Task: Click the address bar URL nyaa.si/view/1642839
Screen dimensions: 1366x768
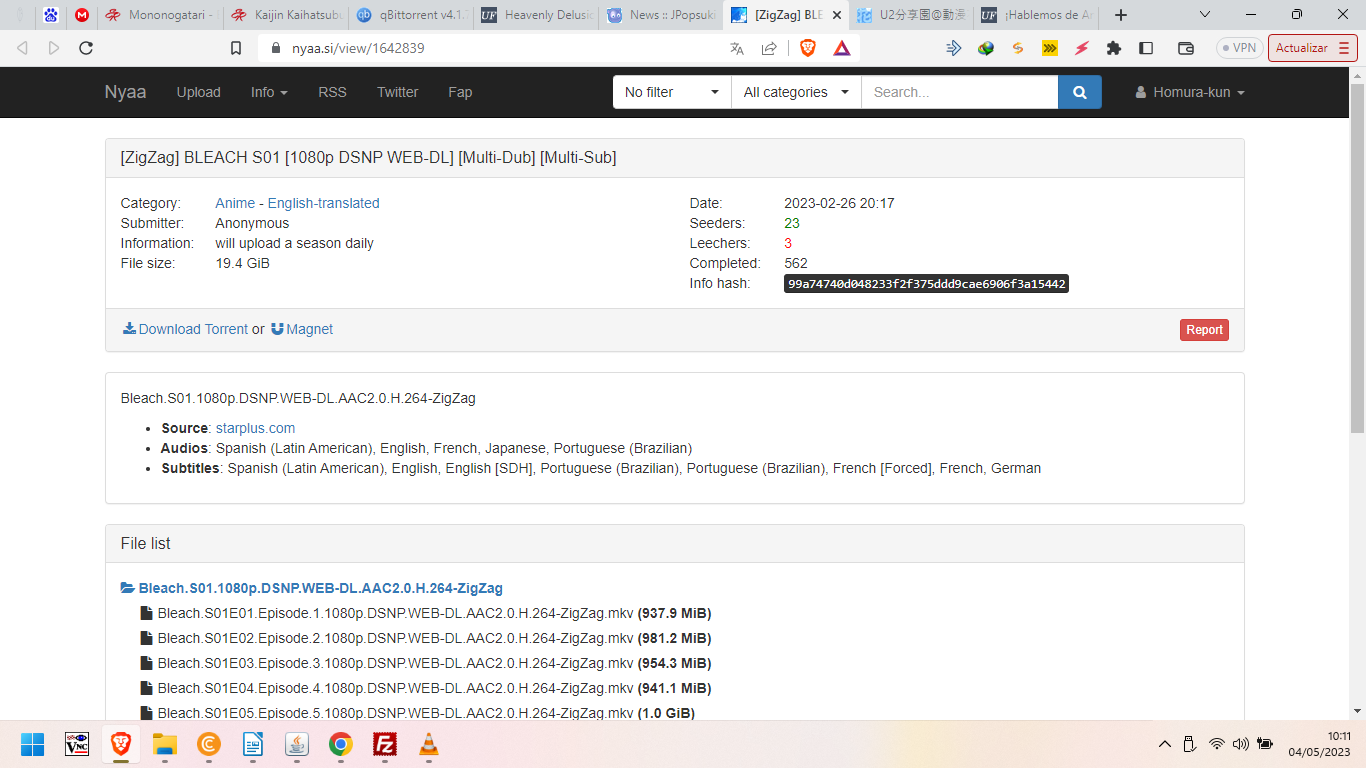Action: [x=358, y=48]
